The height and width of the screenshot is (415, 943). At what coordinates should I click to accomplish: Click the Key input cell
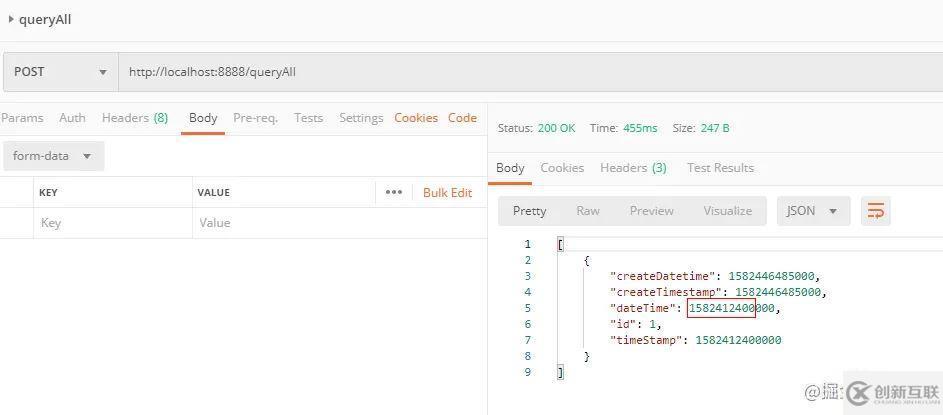(x=110, y=223)
